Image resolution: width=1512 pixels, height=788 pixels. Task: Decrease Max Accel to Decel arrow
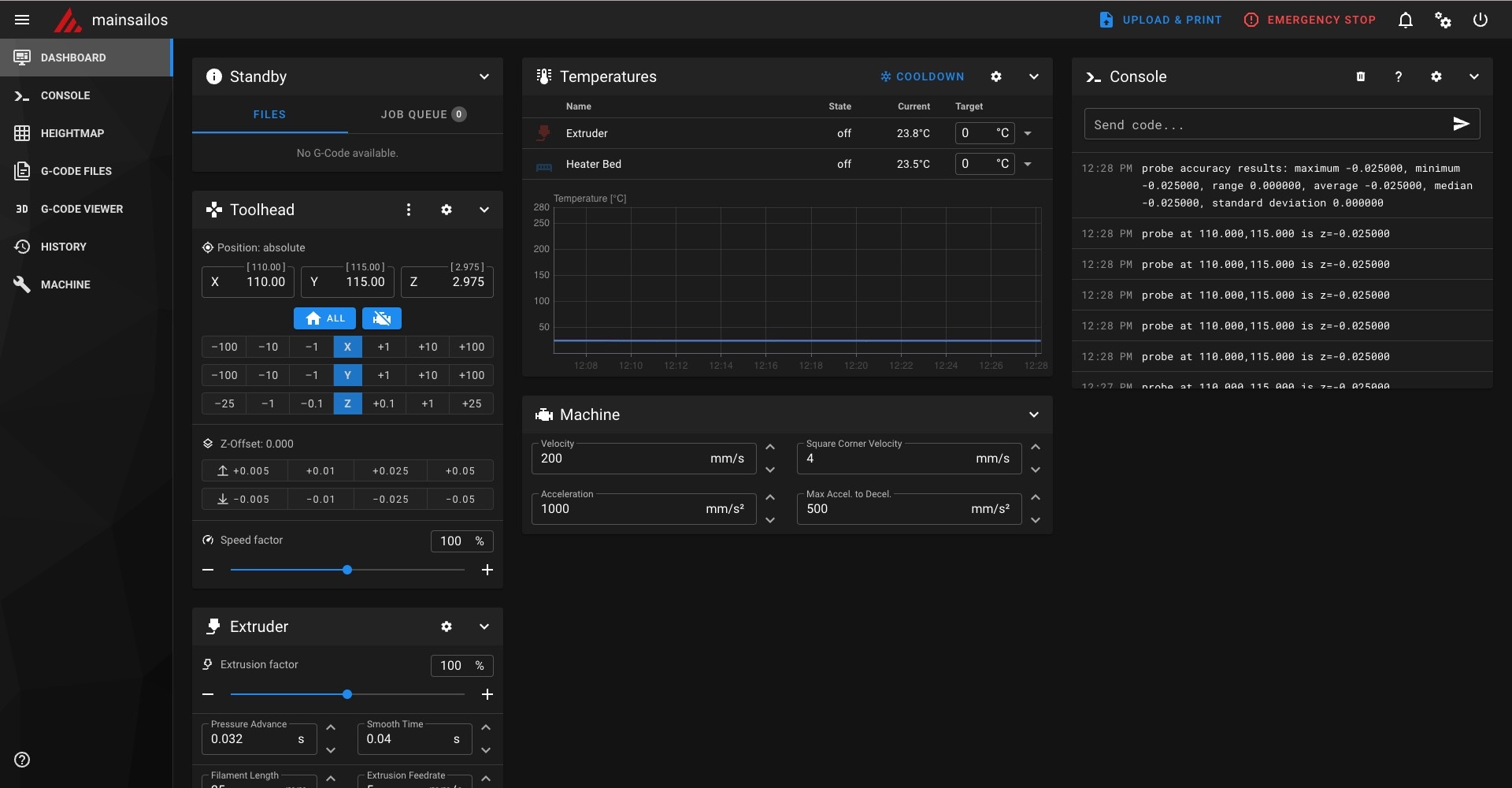pyautogui.click(x=1036, y=520)
